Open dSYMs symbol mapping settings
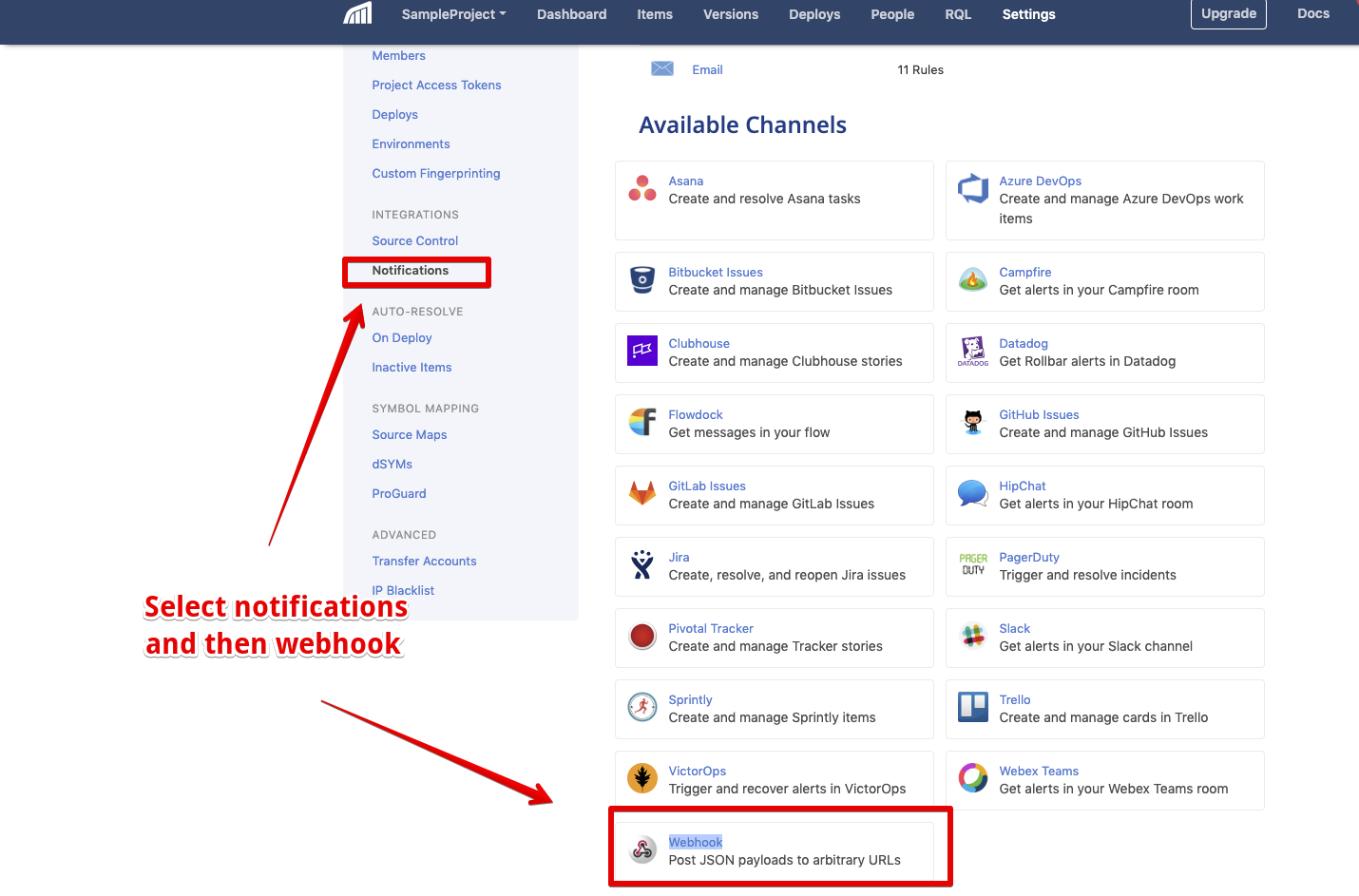The height and width of the screenshot is (896, 1359). (x=392, y=465)
